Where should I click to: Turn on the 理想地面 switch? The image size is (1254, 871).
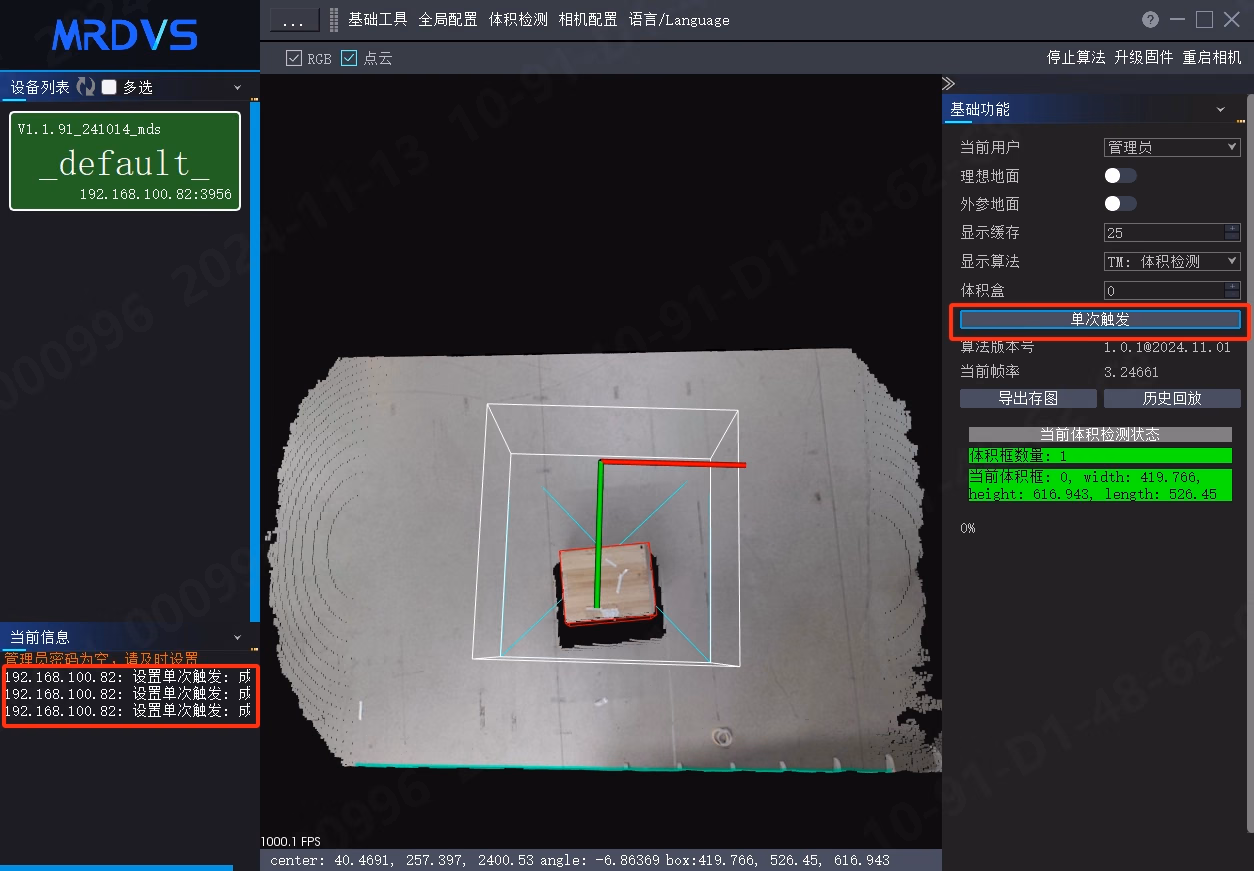[x=1120, y=176]
